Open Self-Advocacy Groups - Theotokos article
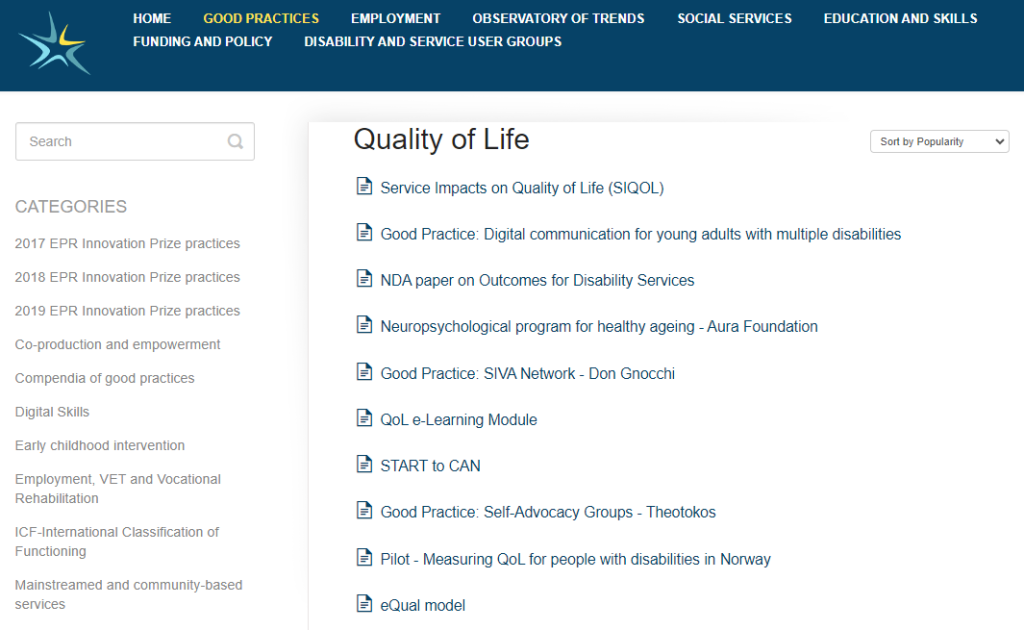The image size is (1024, 630). pyautogui.click(x=548, y=512)
